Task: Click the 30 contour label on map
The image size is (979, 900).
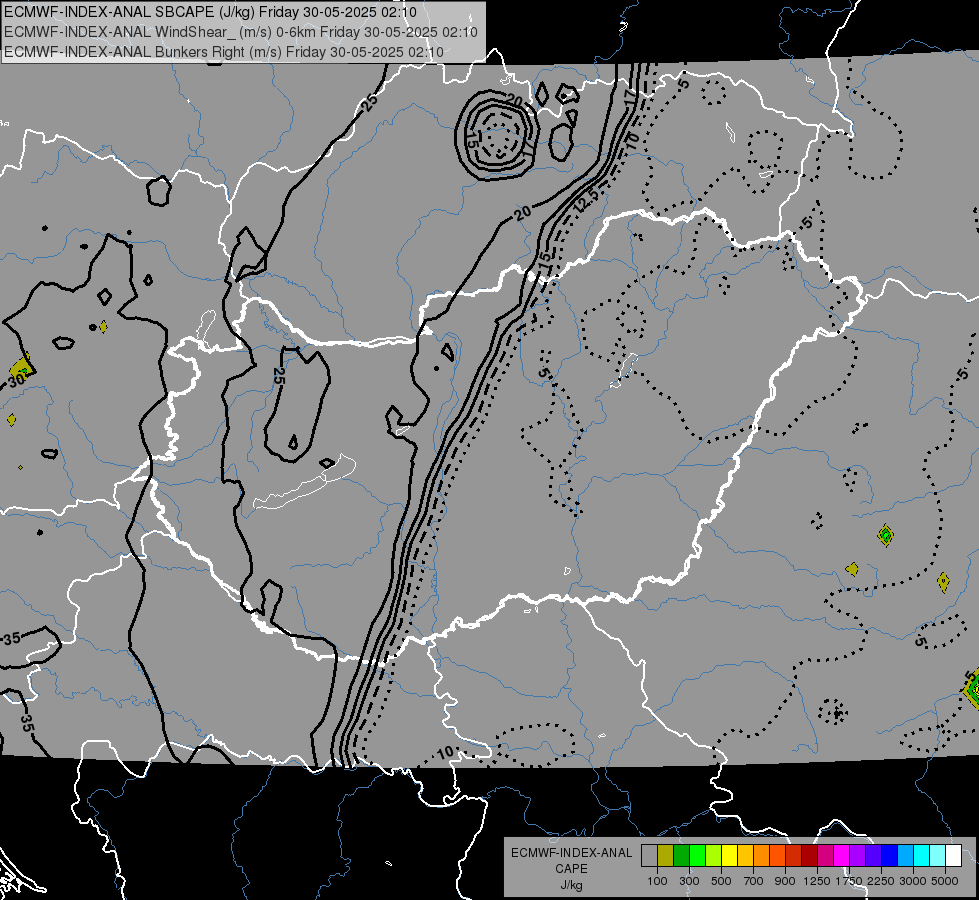Action: pos(17,379)
